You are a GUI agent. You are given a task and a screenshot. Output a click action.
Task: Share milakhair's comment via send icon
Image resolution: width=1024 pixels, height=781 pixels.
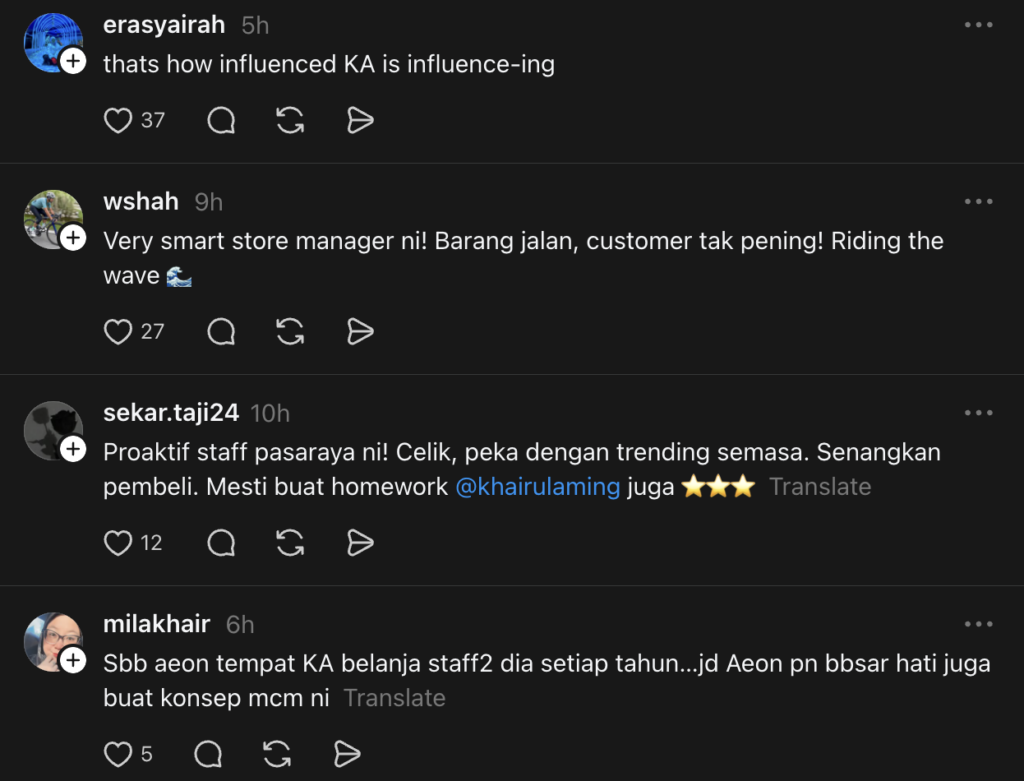(x=346, y=754)
